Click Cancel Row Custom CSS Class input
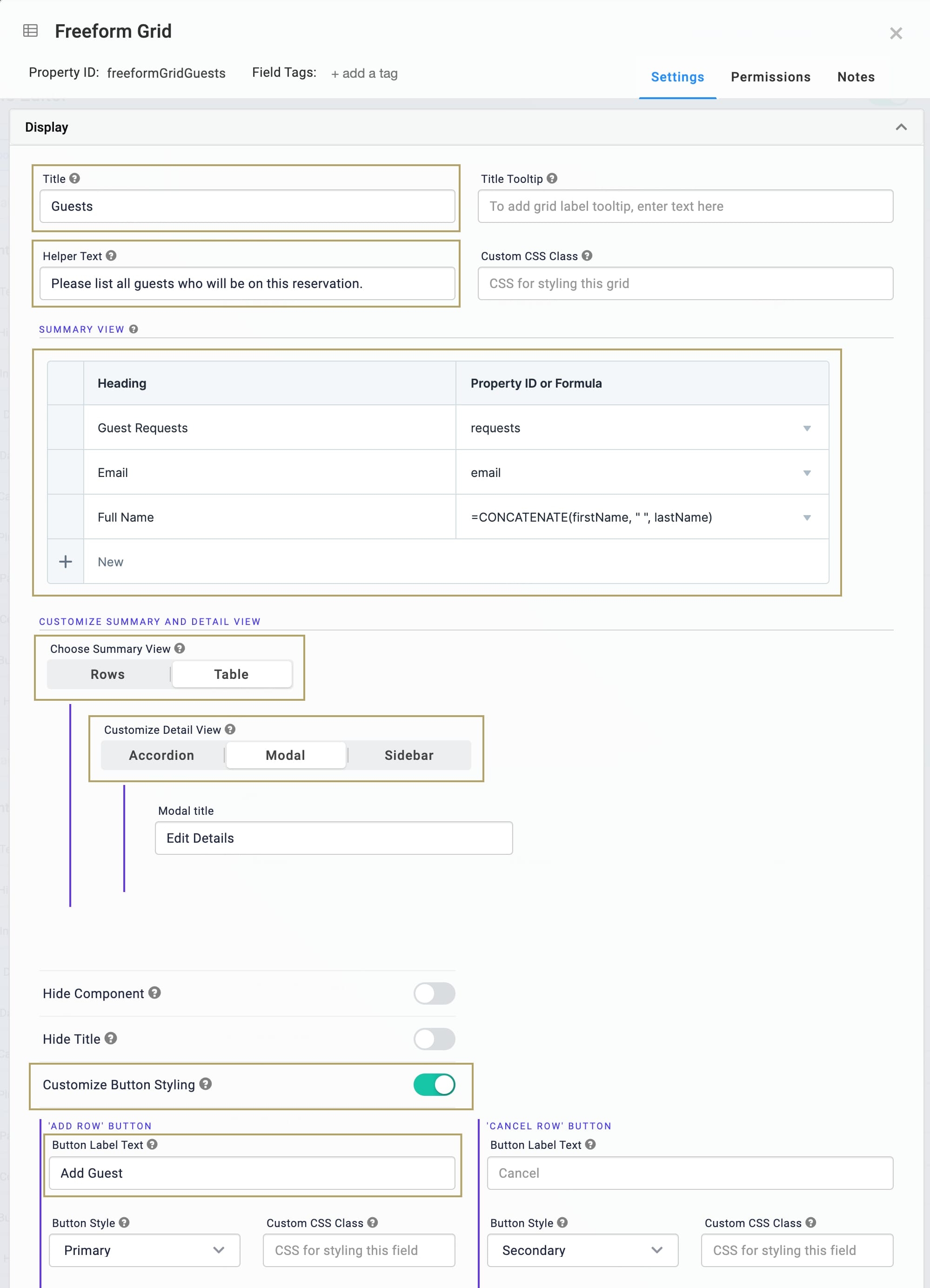Image resolution: width=930 pixels, height=1288 pixels. tap(797, 1250)
